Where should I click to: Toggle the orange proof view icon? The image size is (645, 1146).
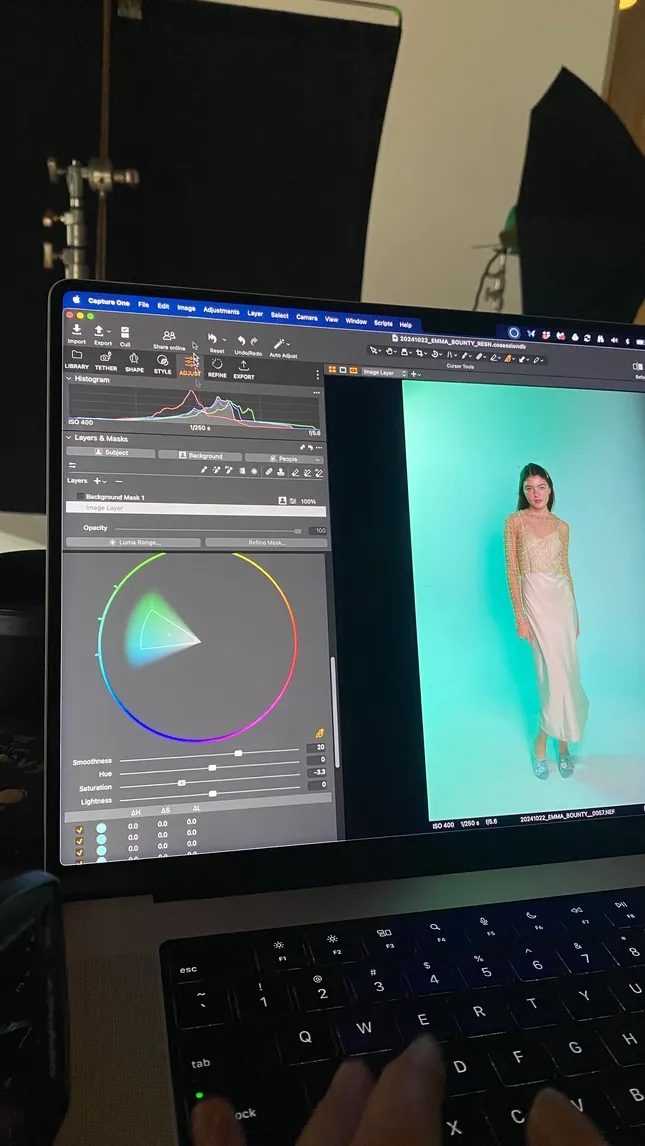tap(354, 371)
